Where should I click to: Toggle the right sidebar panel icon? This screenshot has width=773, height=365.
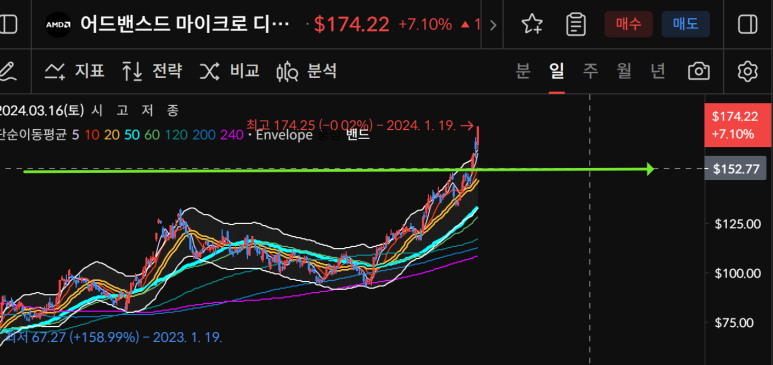pos(748,24)
